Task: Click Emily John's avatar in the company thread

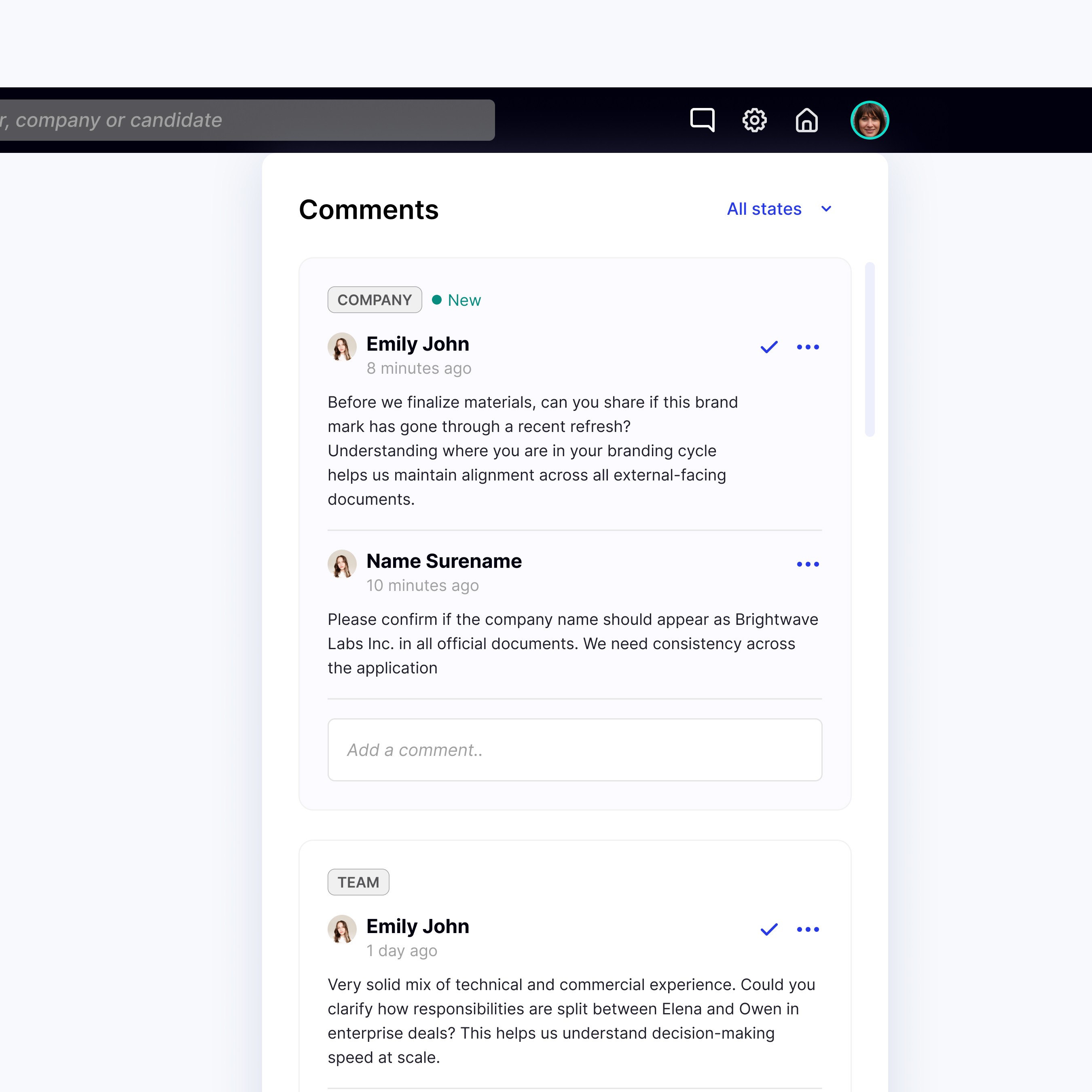Action: (342, 347)
